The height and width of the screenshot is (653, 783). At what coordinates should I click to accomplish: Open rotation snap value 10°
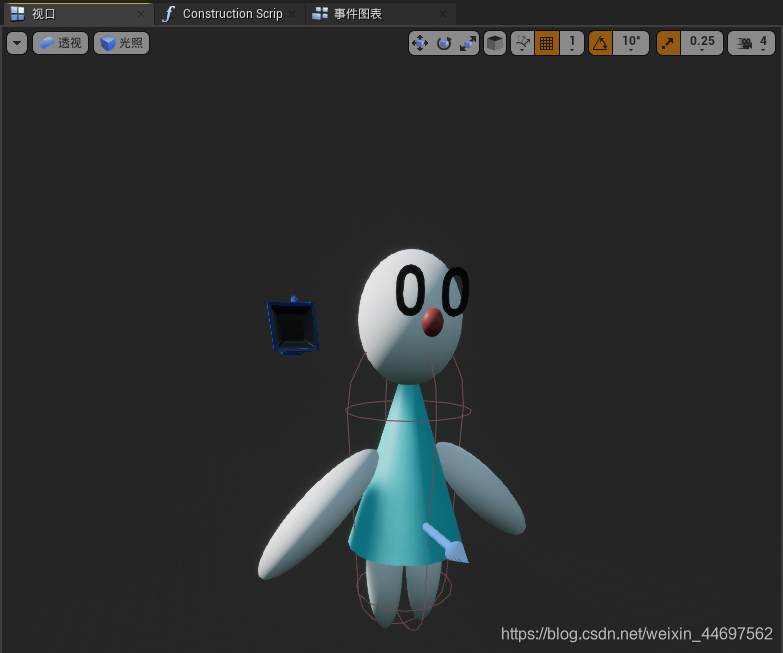(631, 43)
